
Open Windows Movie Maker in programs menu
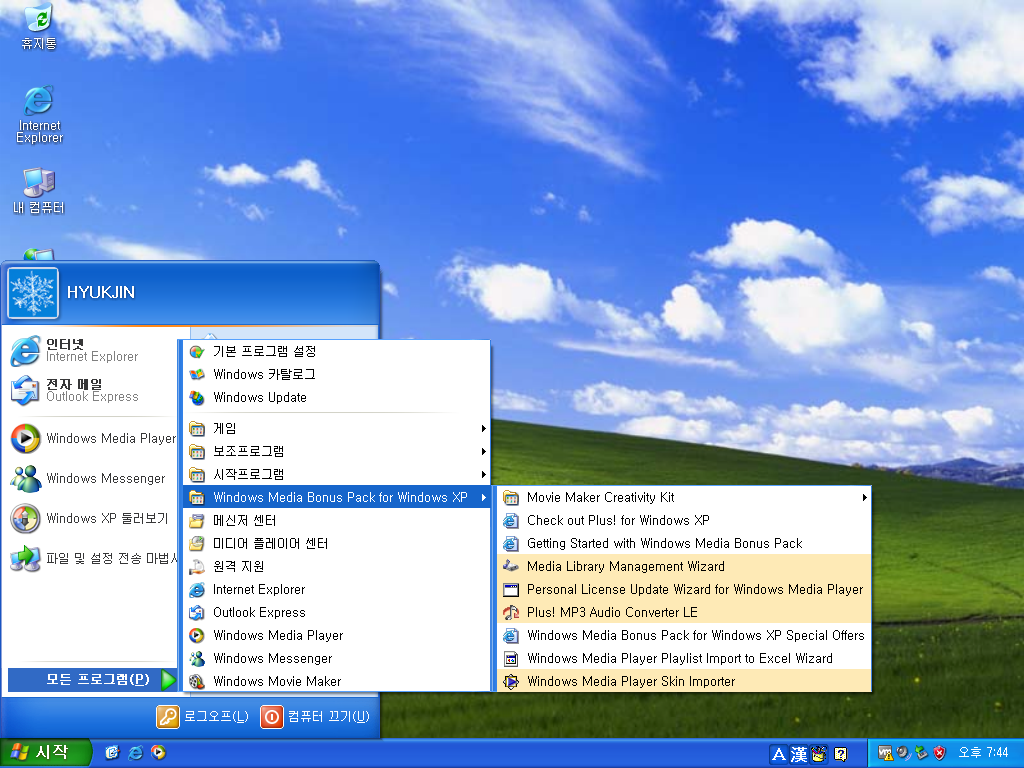[x=337, y=681]
